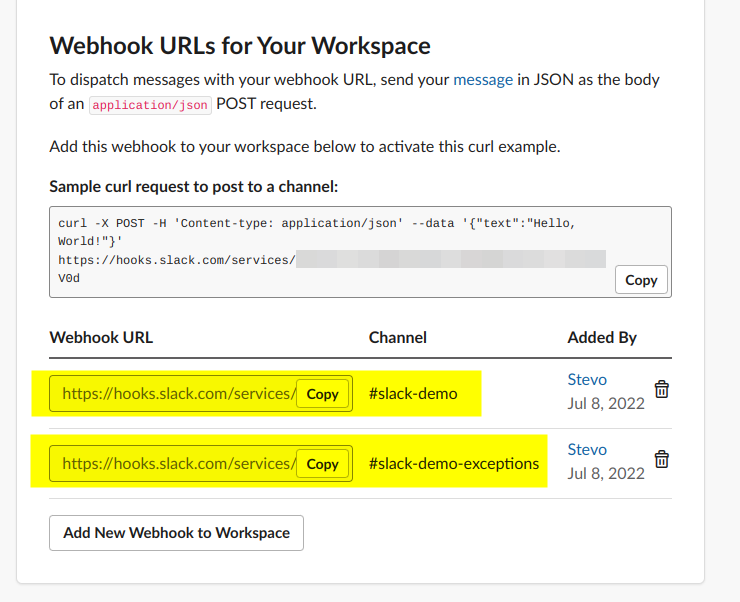Copy the #slack-demo webhook URL
Image resolution: width=740 pixels, height=602 pixels.
pos(322,394)
